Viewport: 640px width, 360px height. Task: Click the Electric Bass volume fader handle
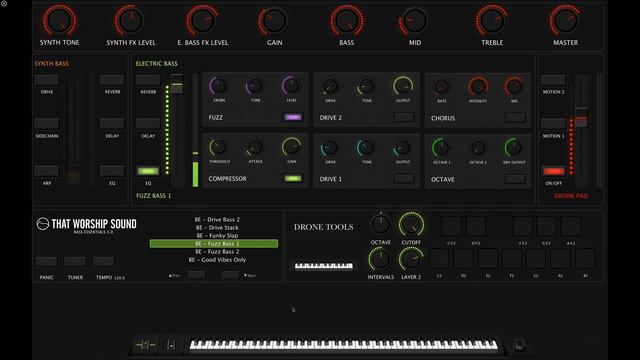[177, 84]
